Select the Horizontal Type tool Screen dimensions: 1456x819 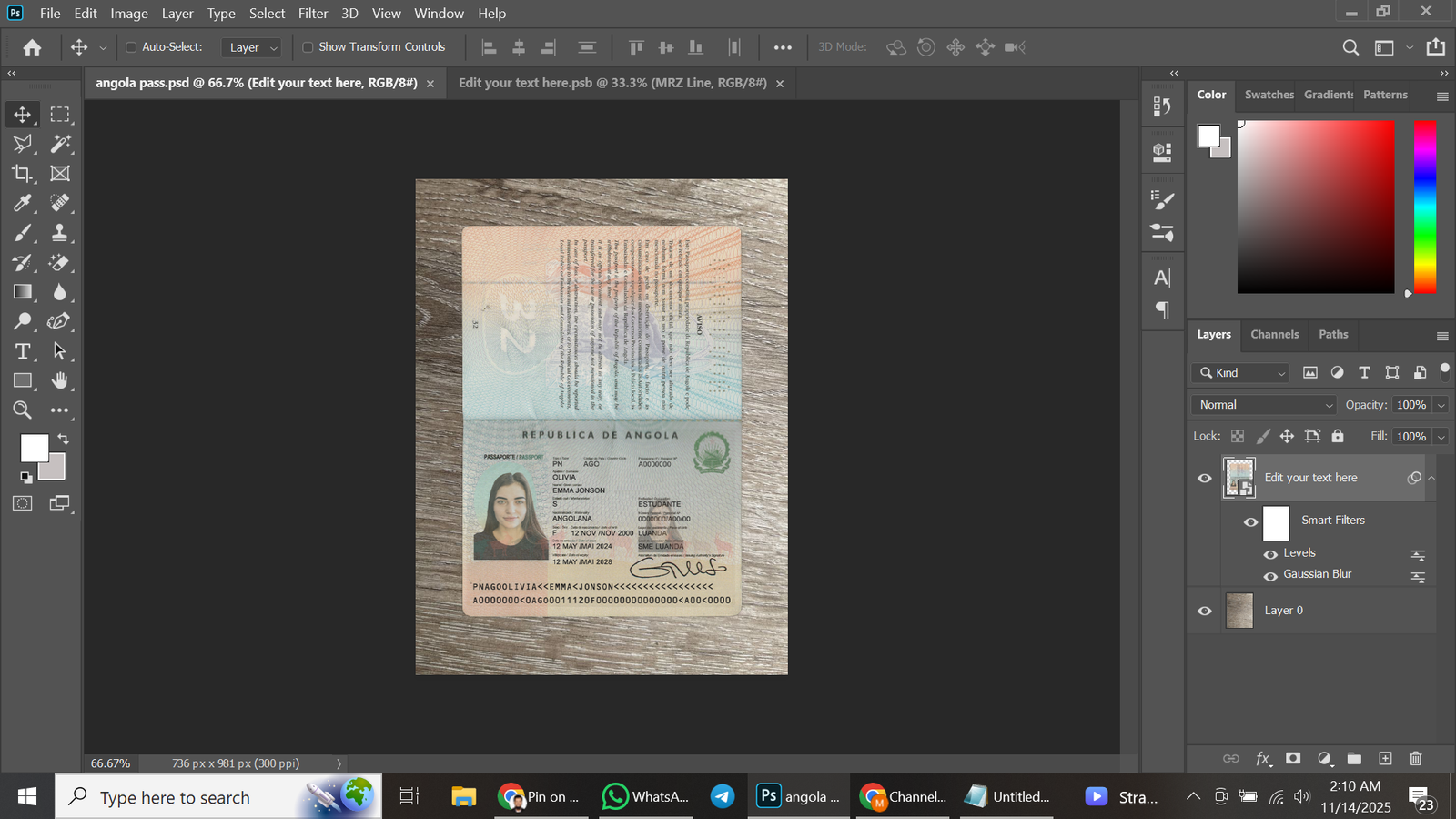pos(23,351)
